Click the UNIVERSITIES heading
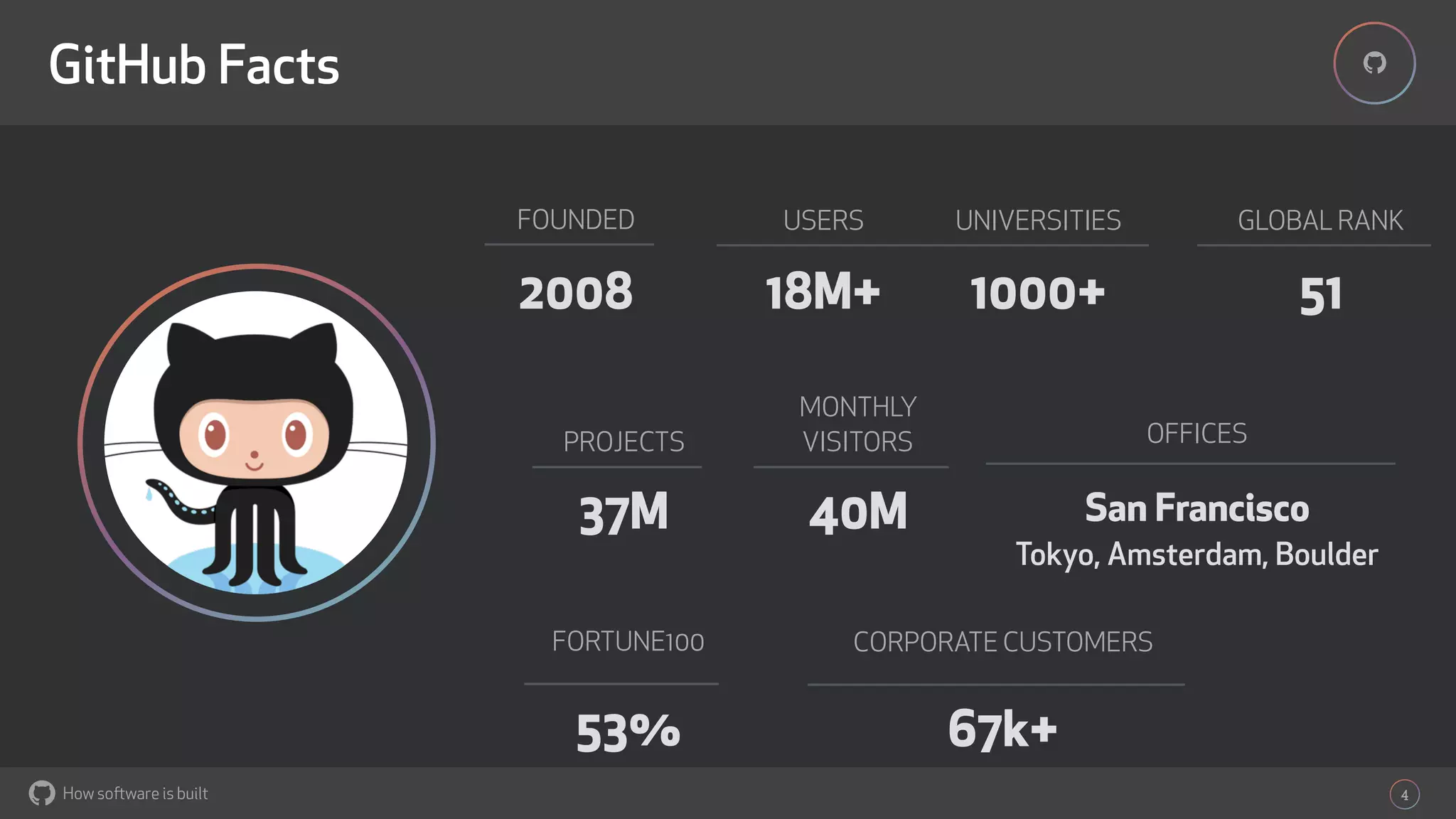The height and width of the screenshot is (819, 1456). (x=1038, y=220)
